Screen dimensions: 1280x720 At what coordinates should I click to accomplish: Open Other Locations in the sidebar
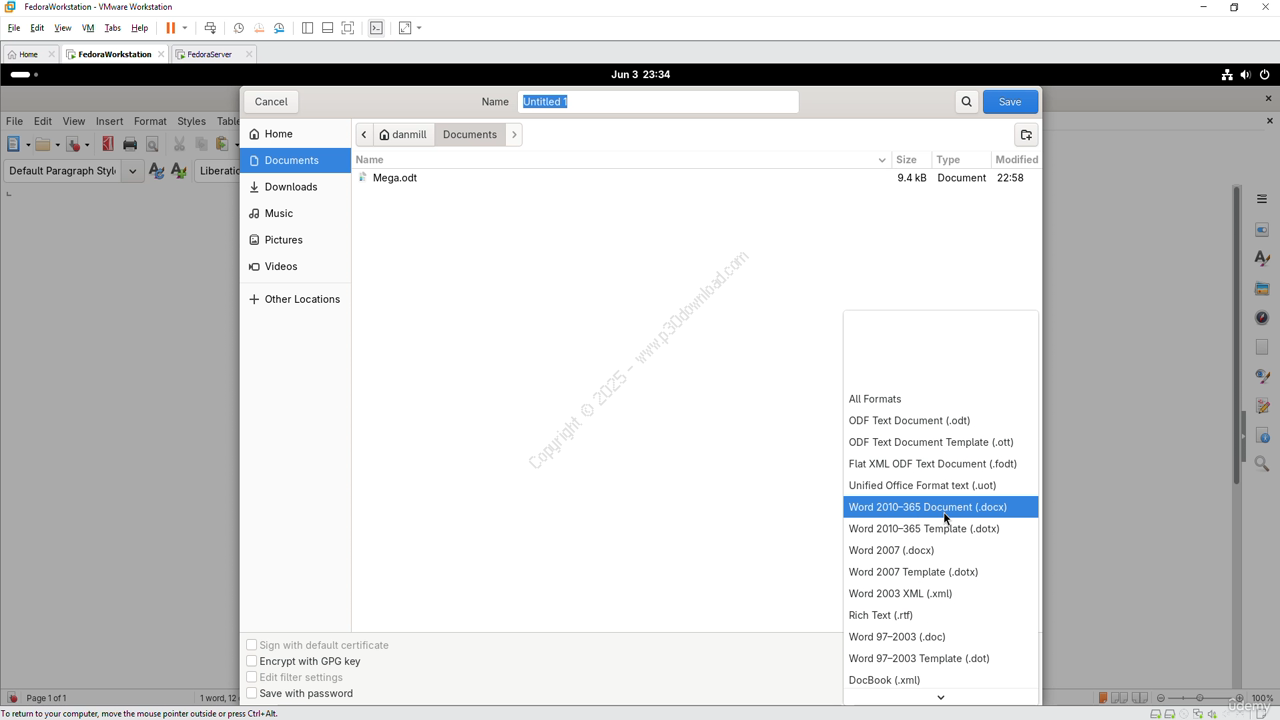pyautogui.click(x=295, y=299)
